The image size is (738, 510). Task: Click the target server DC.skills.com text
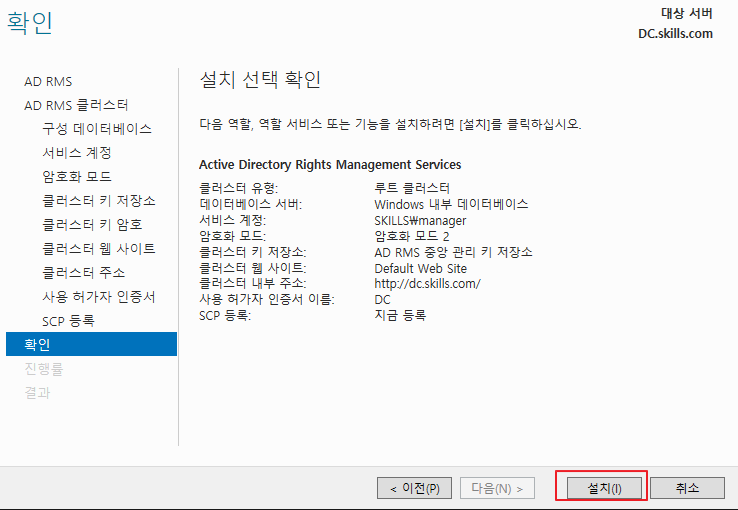click(675, 34)
